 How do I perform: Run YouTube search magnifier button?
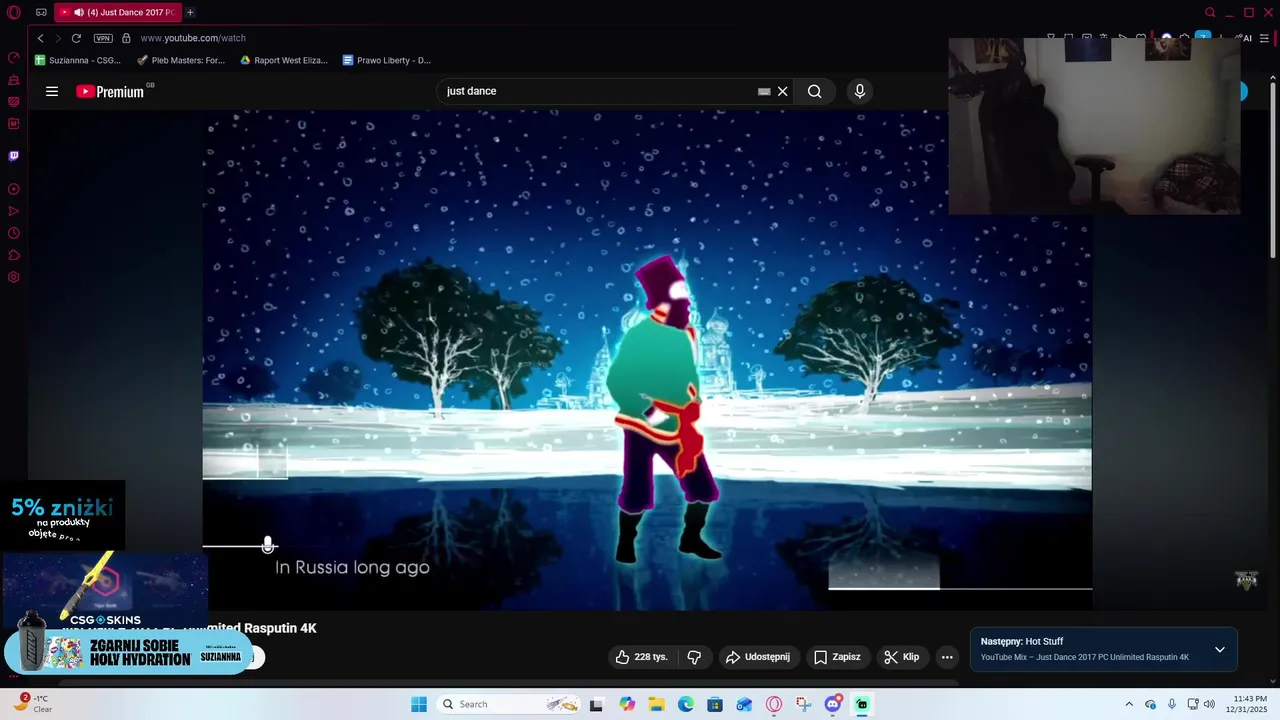(x=815, y=91)
